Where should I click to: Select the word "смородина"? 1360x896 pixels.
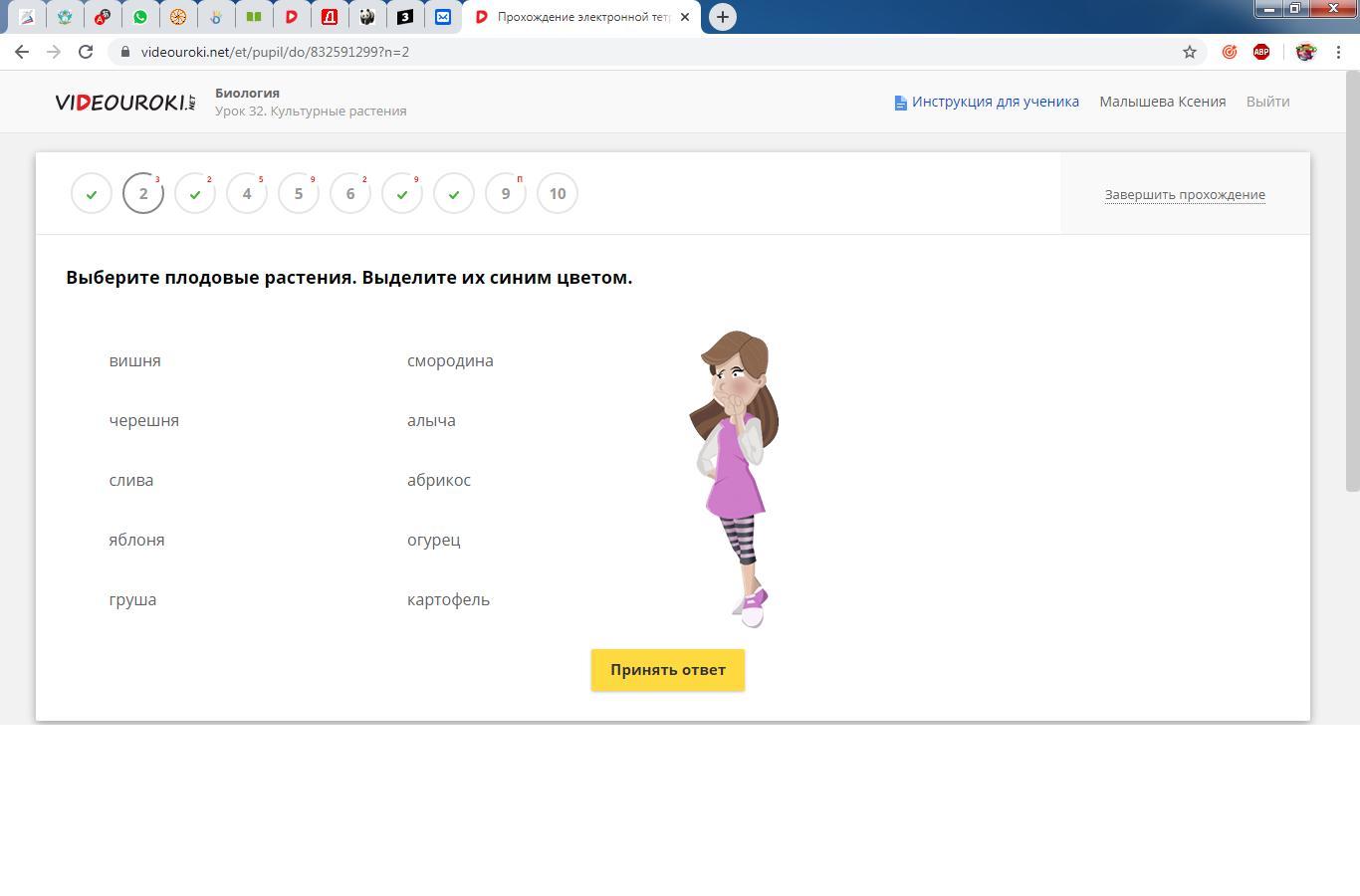(450, 361)
